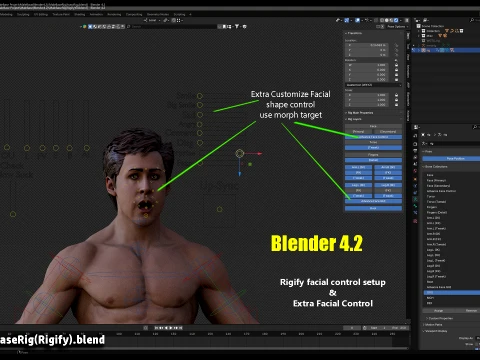Switch to the Animation workspace tab
This screenshot has height=360, width=480.
(x=96, y=14)
